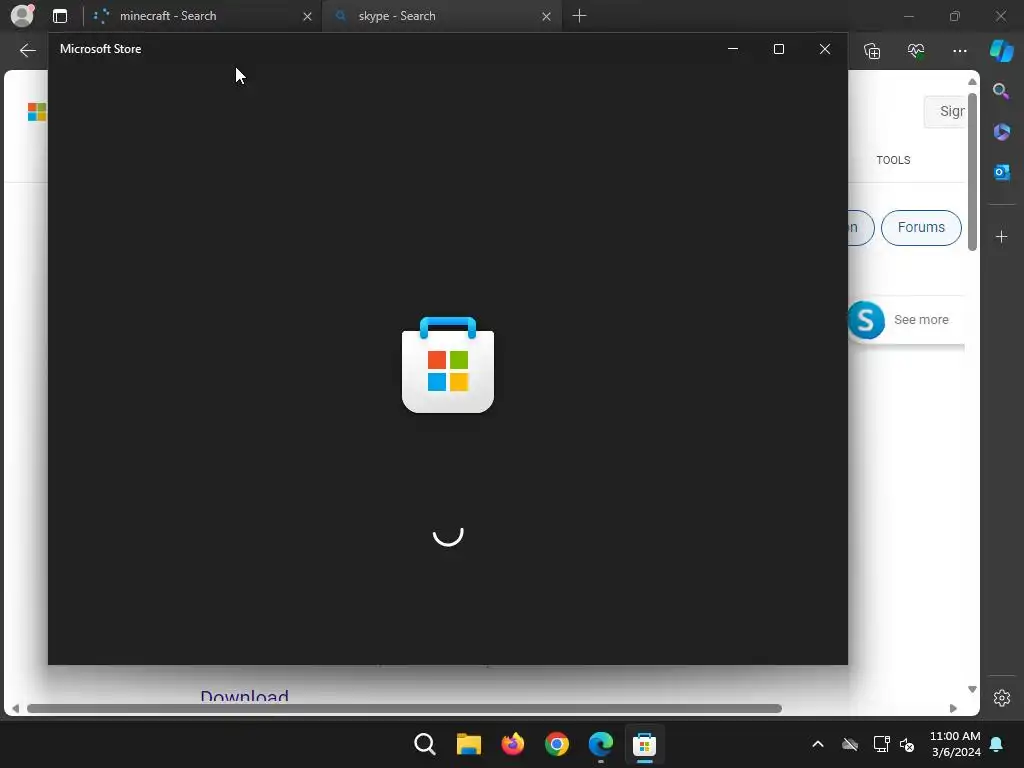The height and width of the screenshot is (768, 1024).
Task: Click the Microsoft Store title text
Action: 101,49
